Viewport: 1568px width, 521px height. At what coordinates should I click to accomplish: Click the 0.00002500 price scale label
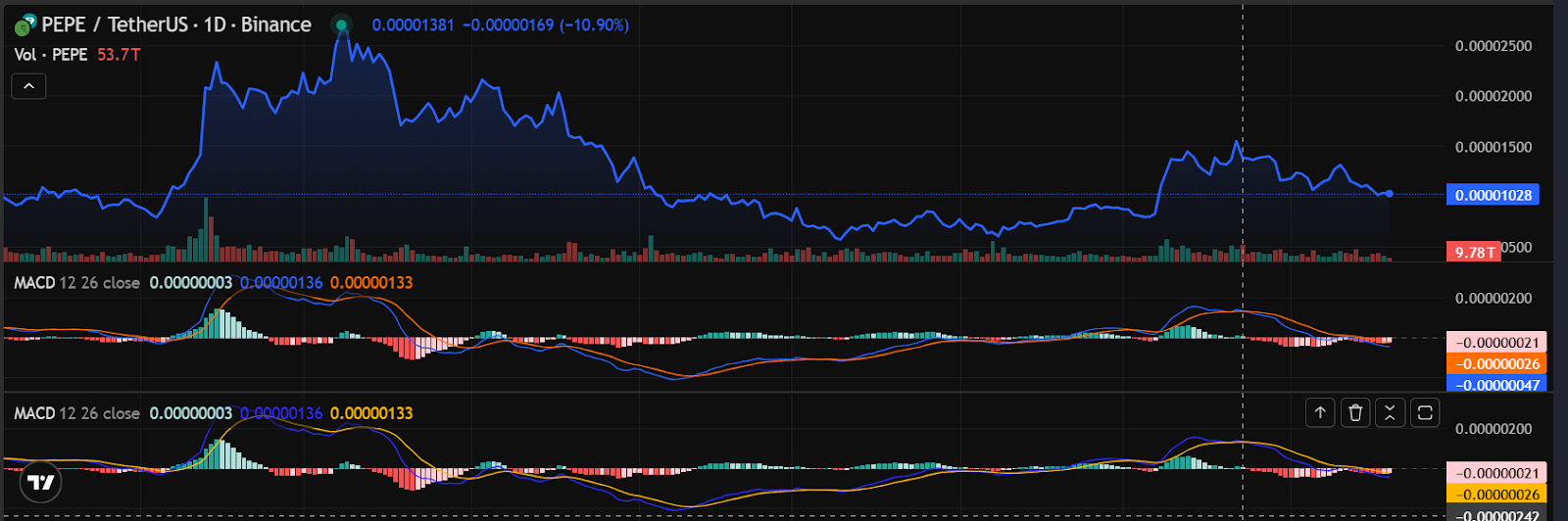tap(1493, 46)
